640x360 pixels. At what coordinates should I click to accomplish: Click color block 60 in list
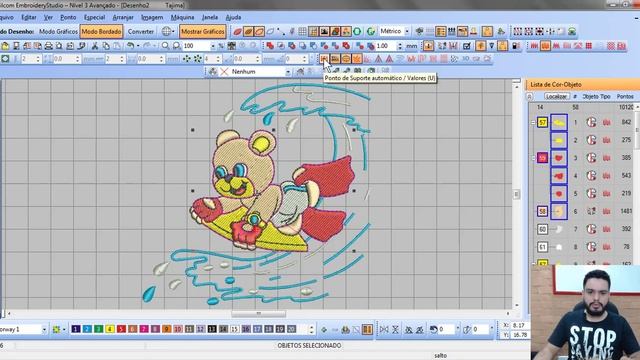click(x=542, y=229)
